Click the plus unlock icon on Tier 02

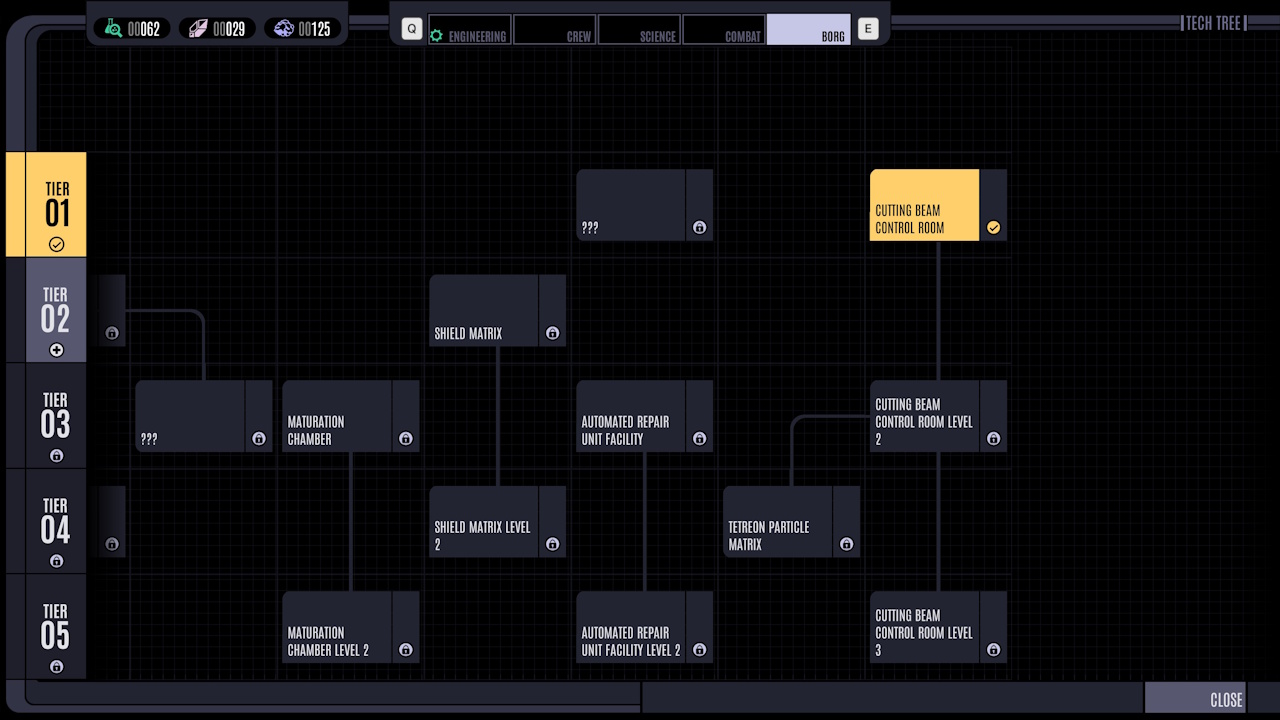click(57, 350)
